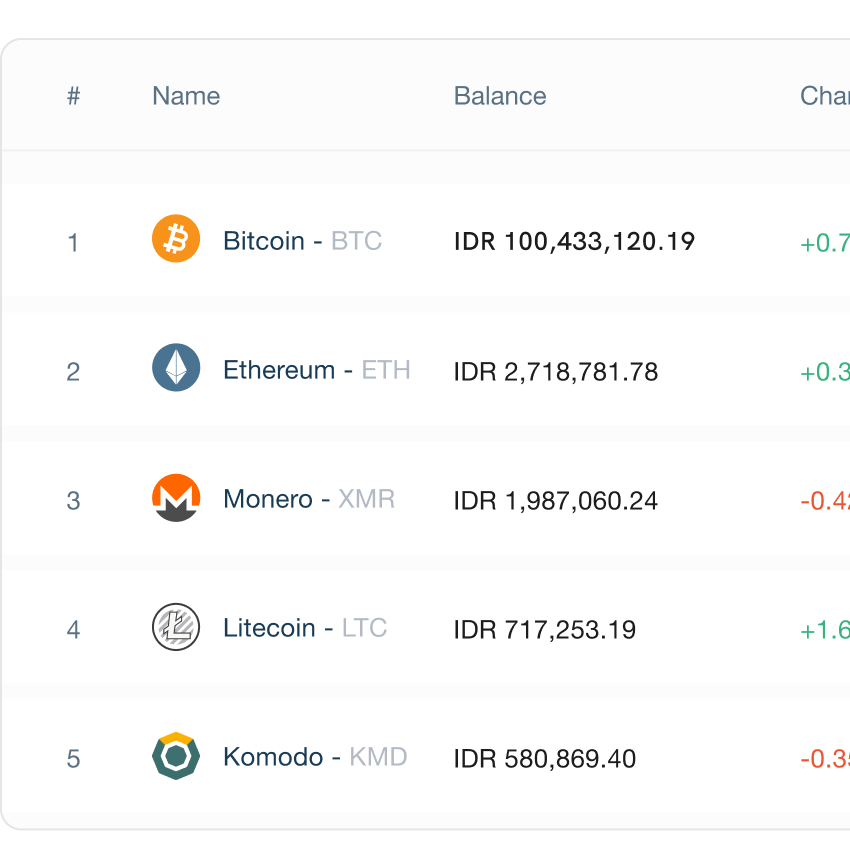Select the Ethereum balance IDR 2,718,781.78
The height and width of the screenshot is (868, 850).
pyautogui.click(x=556, y=372)
